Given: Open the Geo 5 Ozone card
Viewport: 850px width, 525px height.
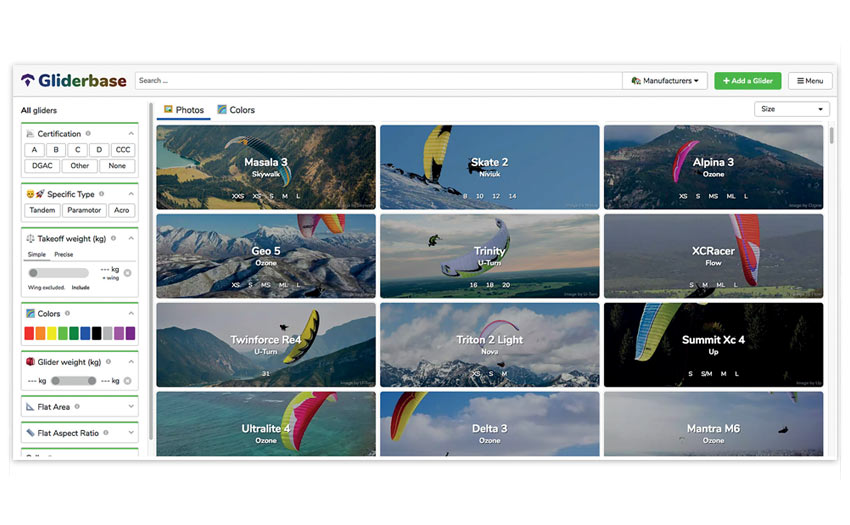Looking at the screenshot, I should [266, 256].
